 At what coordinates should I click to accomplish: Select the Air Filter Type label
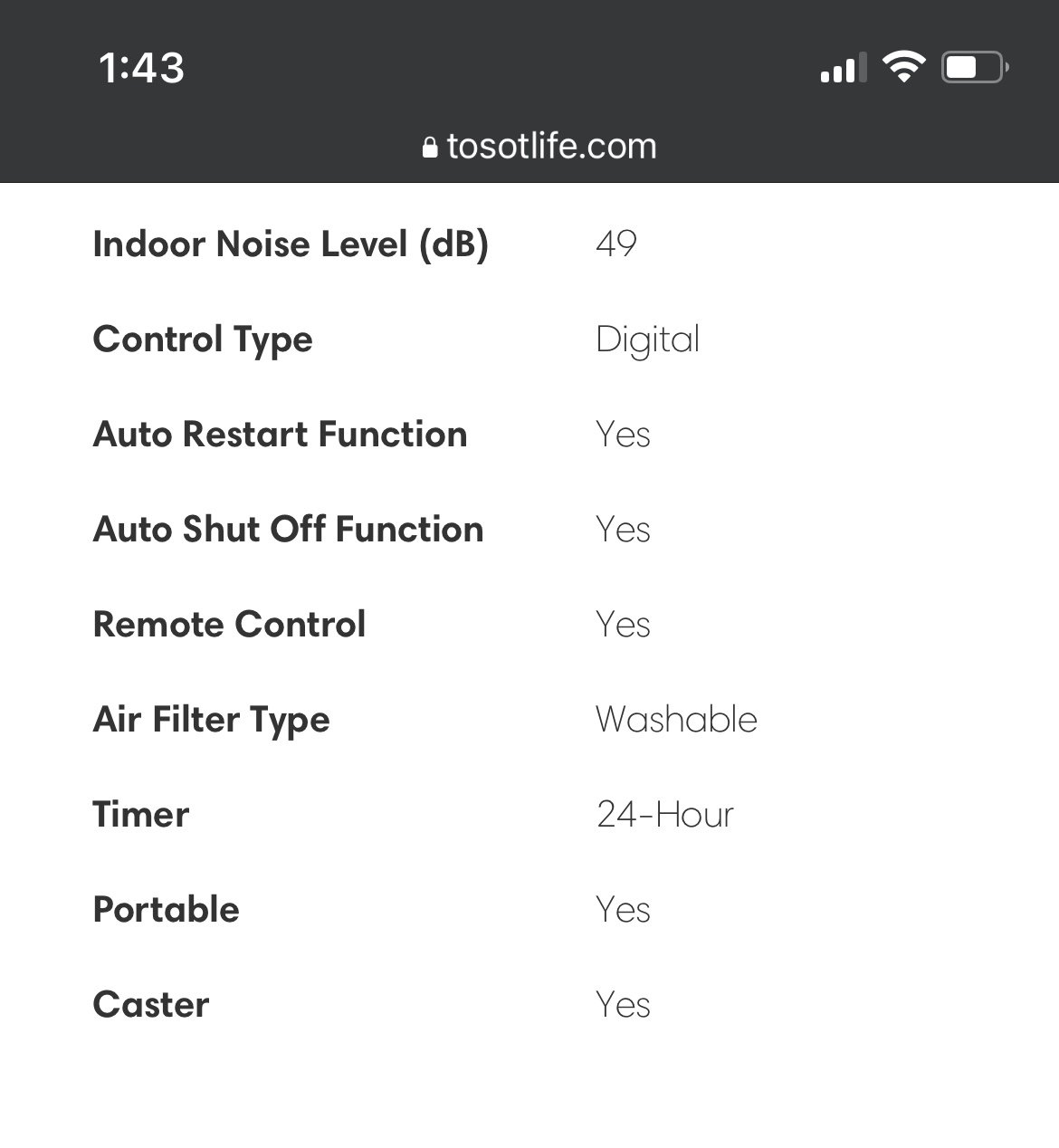tap(211, 721)
